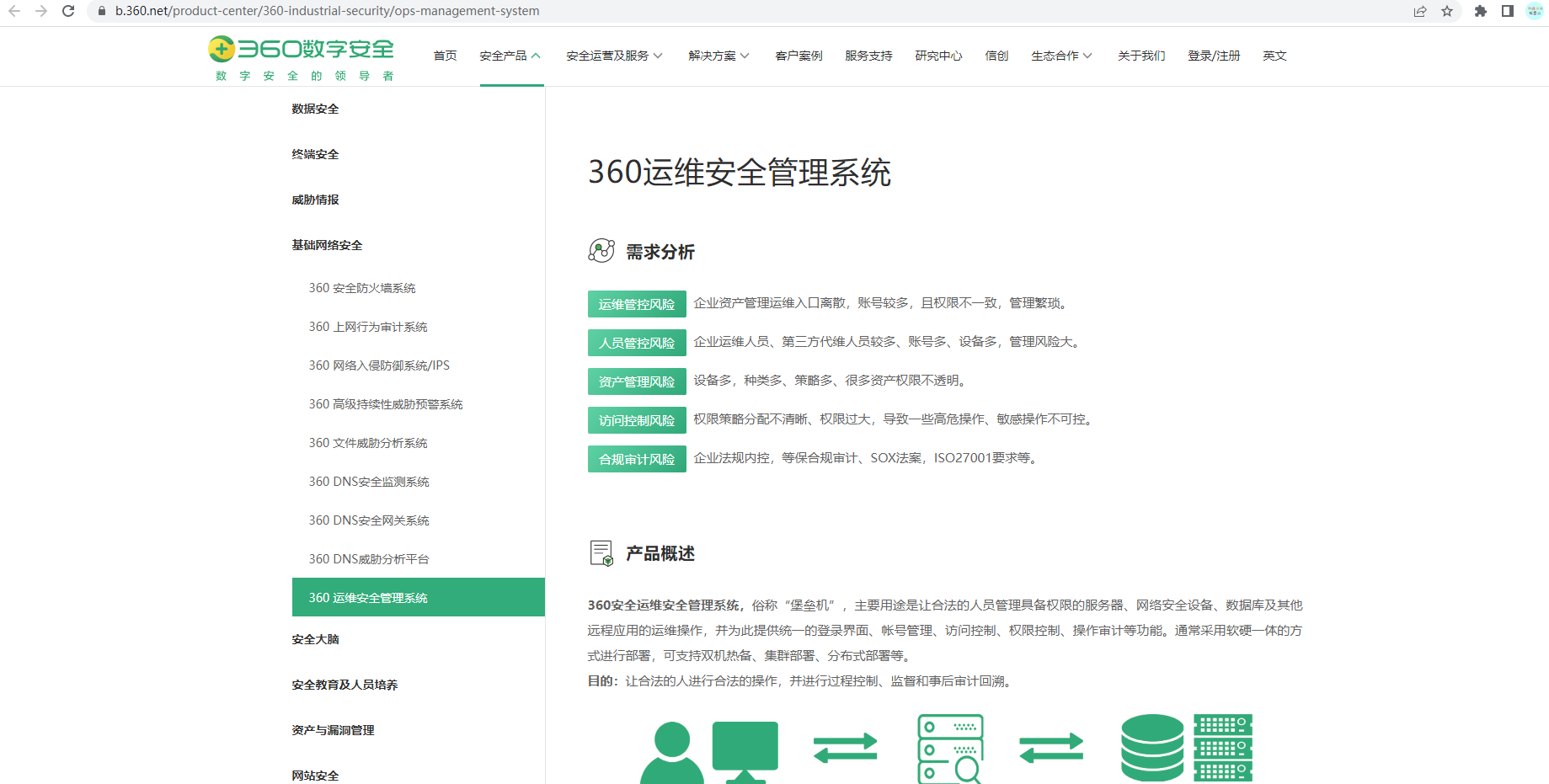1549x784 pixels.
Task: Expand 安全教育及人员培养 in the sidebar
Action: [345, 685]
